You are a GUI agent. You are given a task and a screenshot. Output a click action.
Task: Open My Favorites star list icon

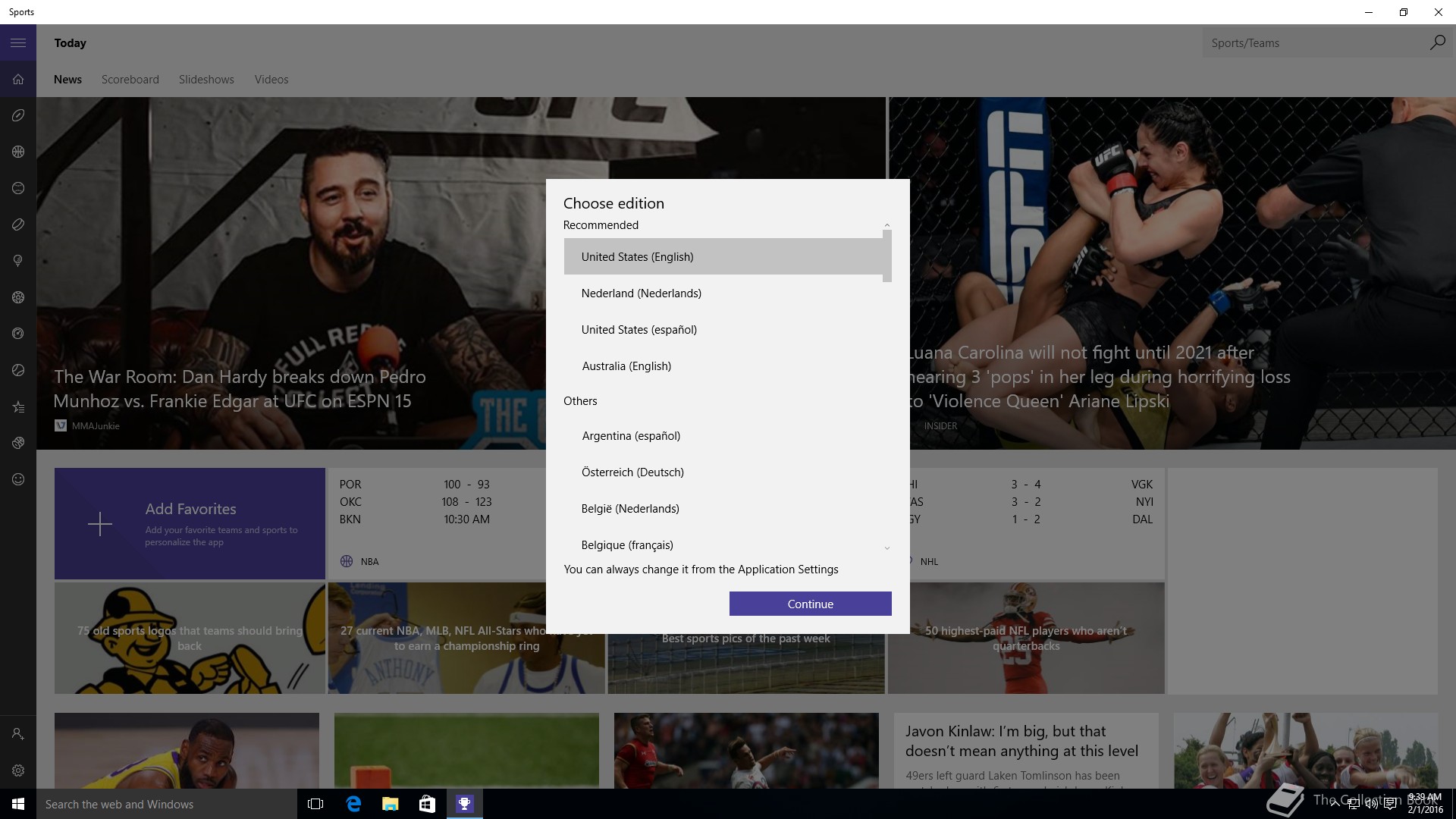coord(18,406)
